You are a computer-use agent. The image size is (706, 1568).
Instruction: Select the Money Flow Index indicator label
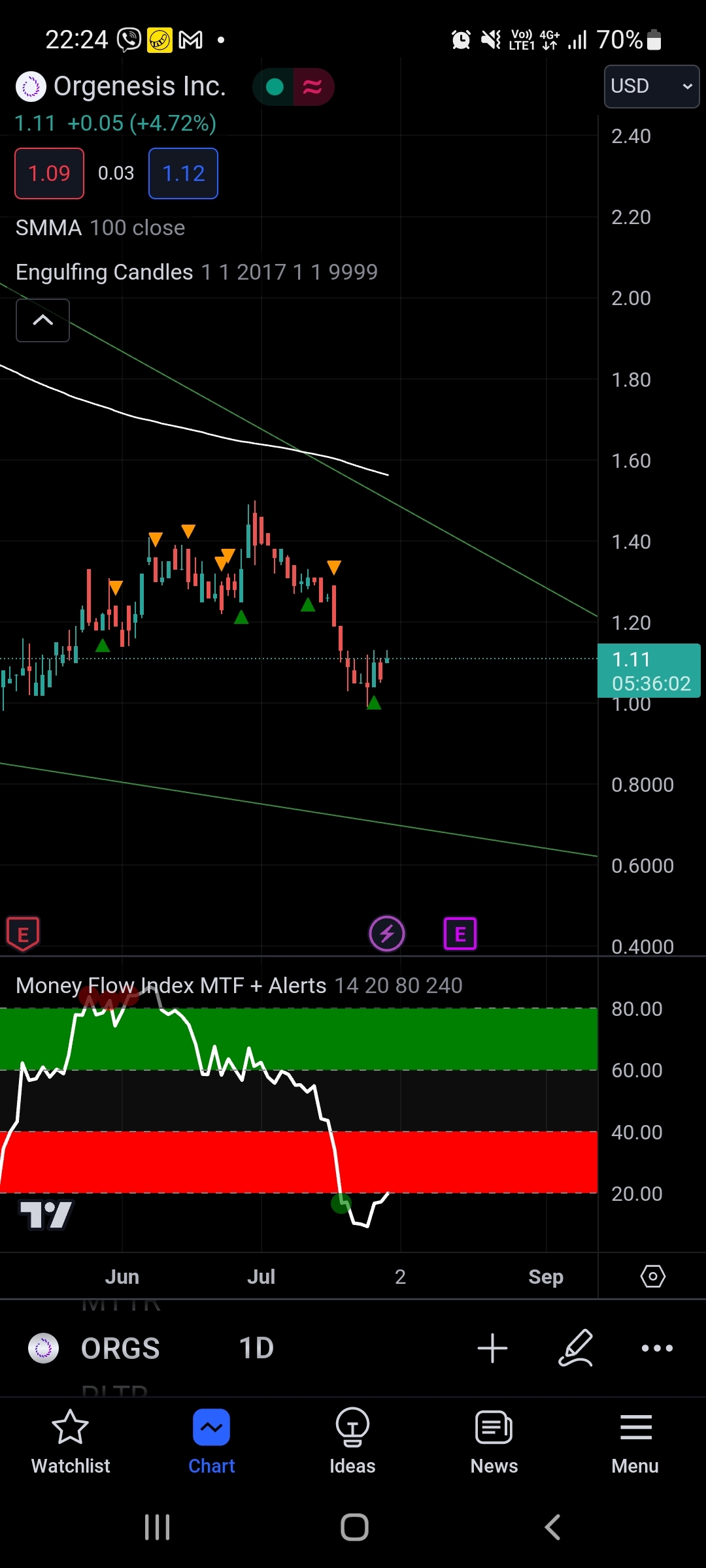tap(171, 985)
